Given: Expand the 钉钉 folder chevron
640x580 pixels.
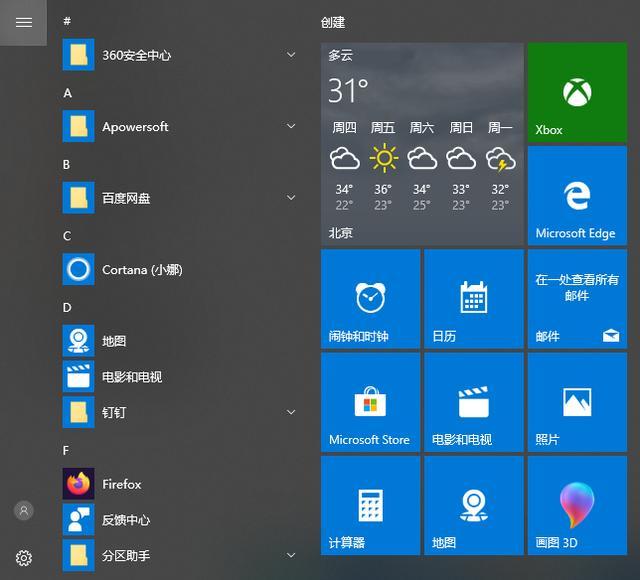Looking at the screenshot, I should tap(291, 412).
